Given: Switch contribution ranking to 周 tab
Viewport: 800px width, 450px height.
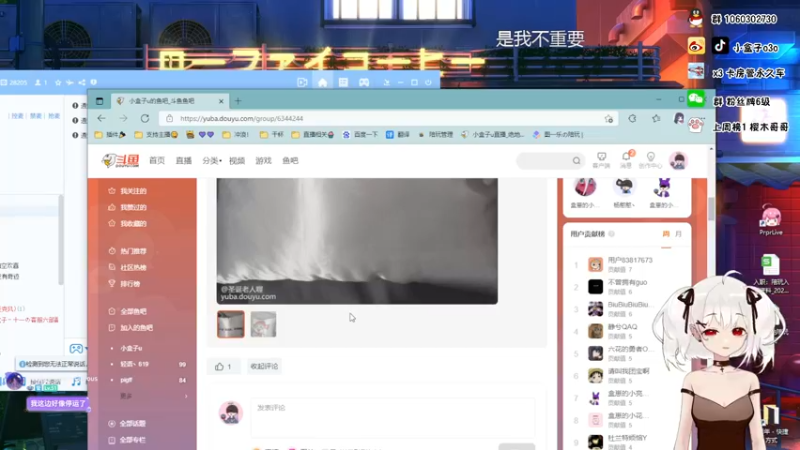Looking at the screenshot, I should coord(666,234).
